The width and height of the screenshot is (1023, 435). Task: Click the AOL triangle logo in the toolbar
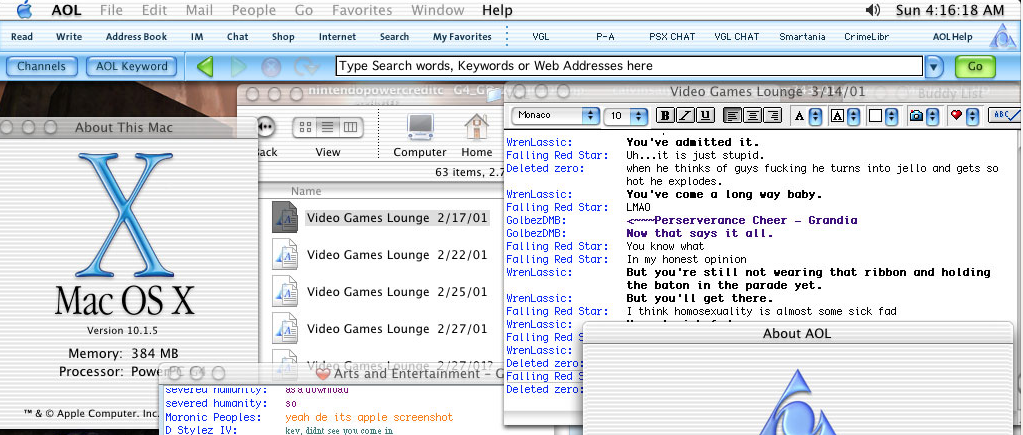[x=1002, y=37]
